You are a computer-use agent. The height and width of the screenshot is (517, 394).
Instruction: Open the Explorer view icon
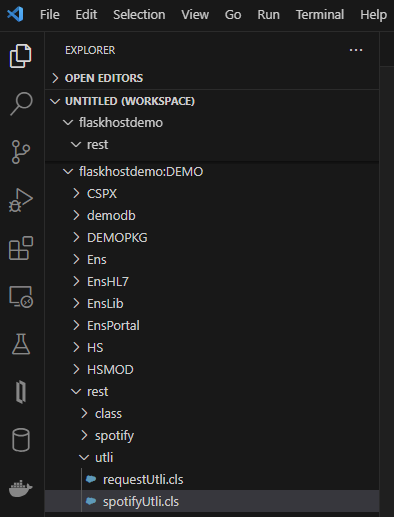[21, 56]
